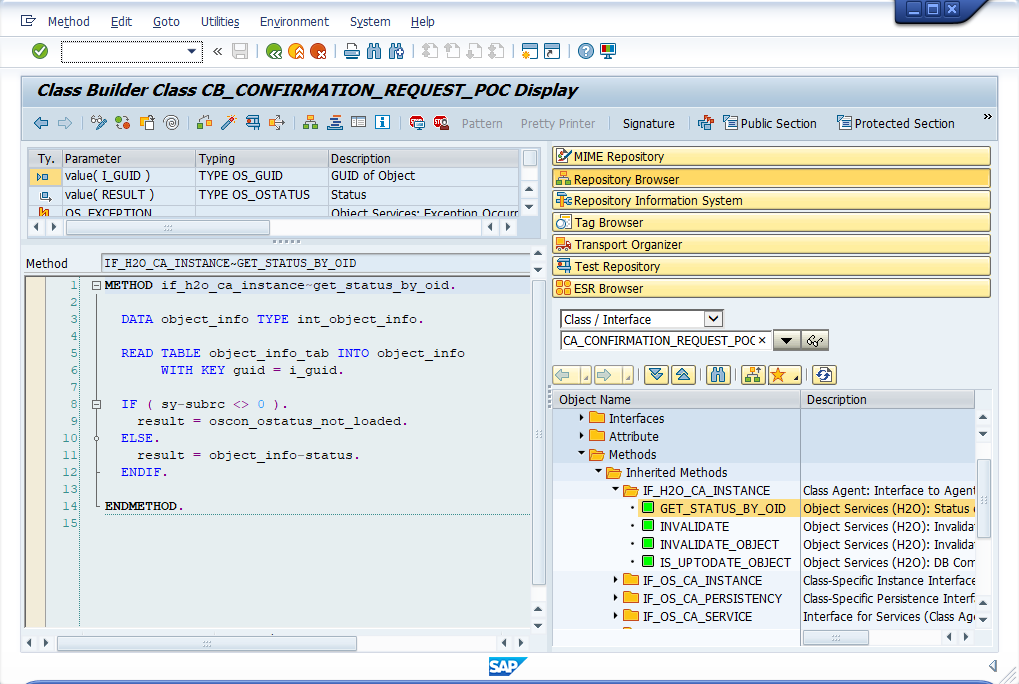Click the code editor horizontal scrollbar thumb
Screen dimensions: 1019x684
pyautogui.click(x=207, y=643)
